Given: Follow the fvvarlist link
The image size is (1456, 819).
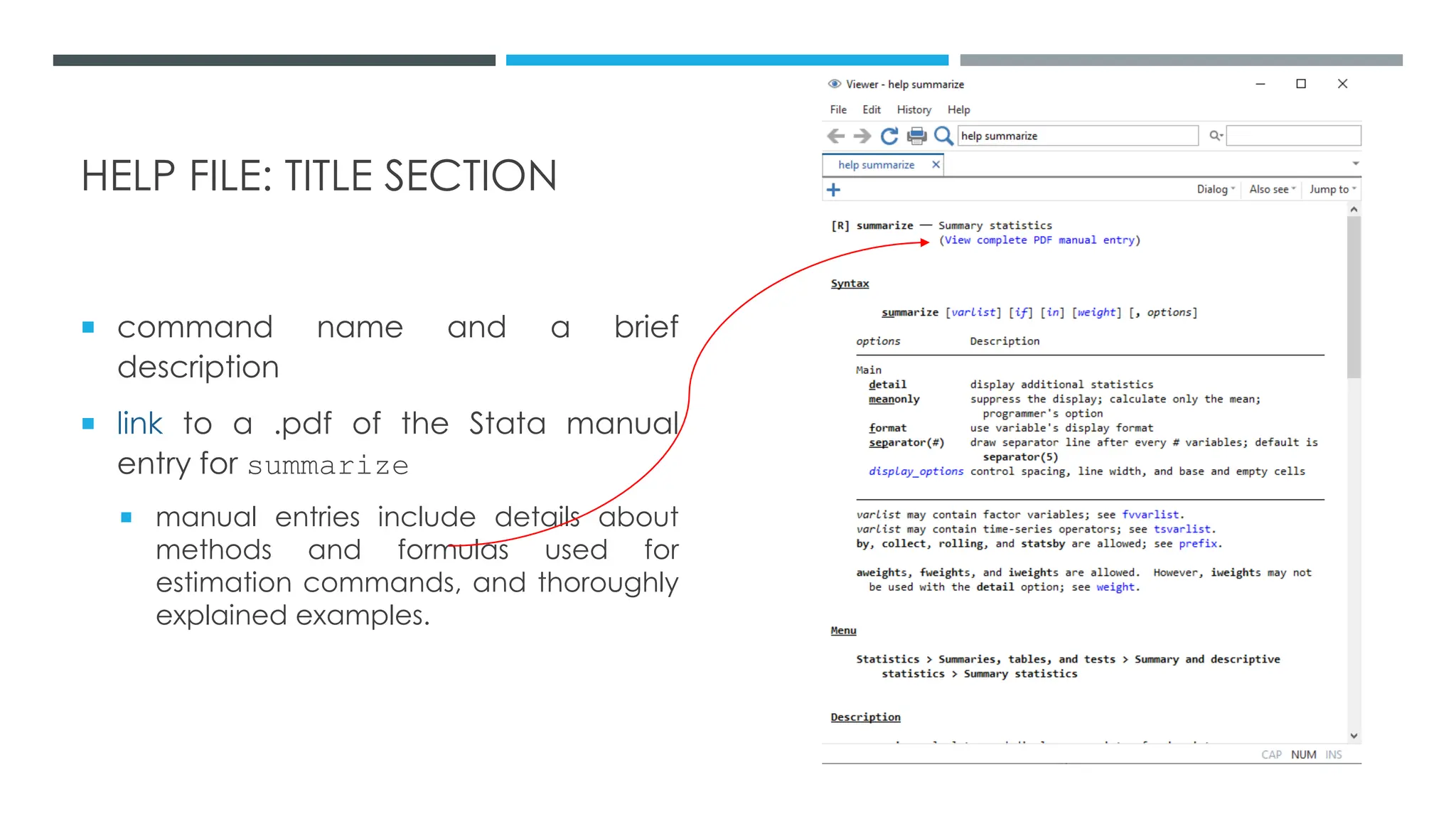Looking at the screenshot, I should click(1150, 515).
